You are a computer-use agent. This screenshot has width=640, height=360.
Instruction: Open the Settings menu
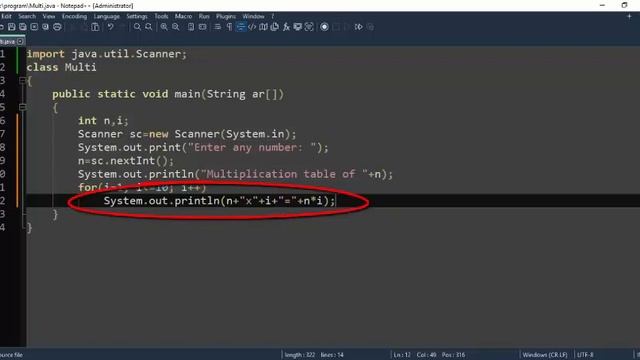click(137, 16)
